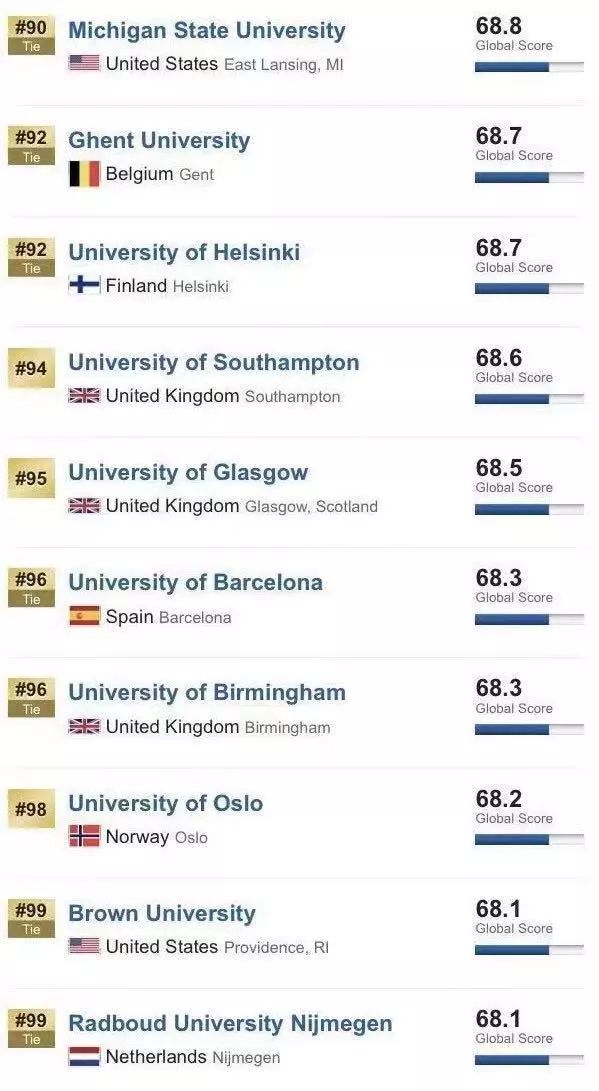The height and width of the screenshot is (1091, 599).
Task: Open University of Barcelona link
Action: click(195, 582)
